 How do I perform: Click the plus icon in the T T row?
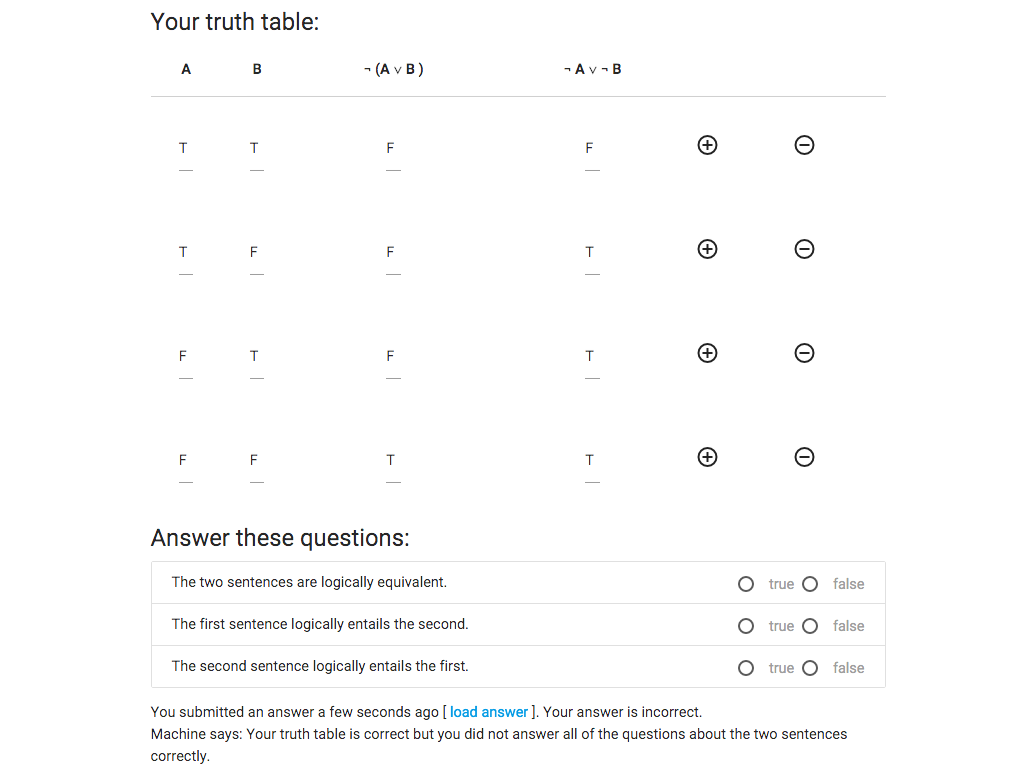coord(707,146)
